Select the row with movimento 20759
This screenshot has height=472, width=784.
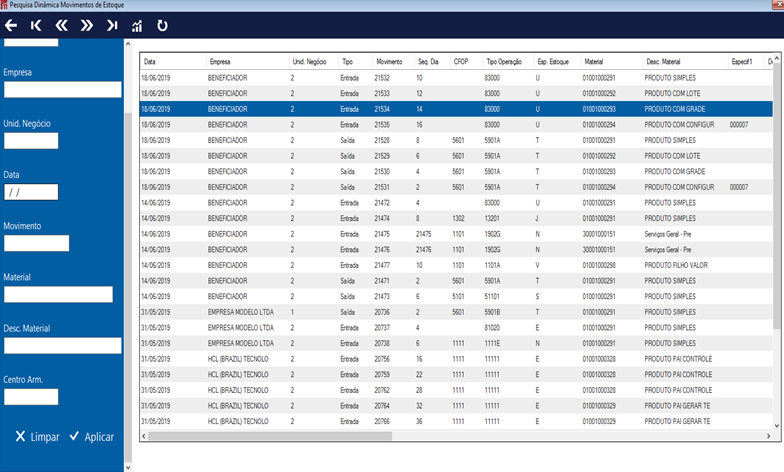pos(456,374)
